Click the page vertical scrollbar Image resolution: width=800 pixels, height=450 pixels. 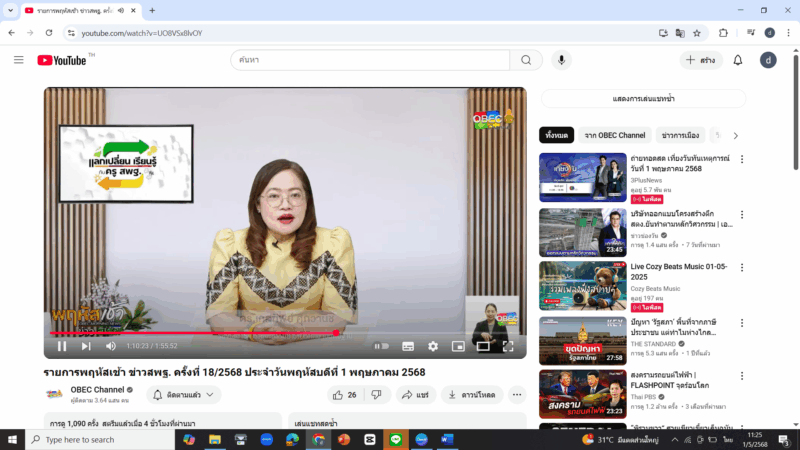click(x=795, y=110)
